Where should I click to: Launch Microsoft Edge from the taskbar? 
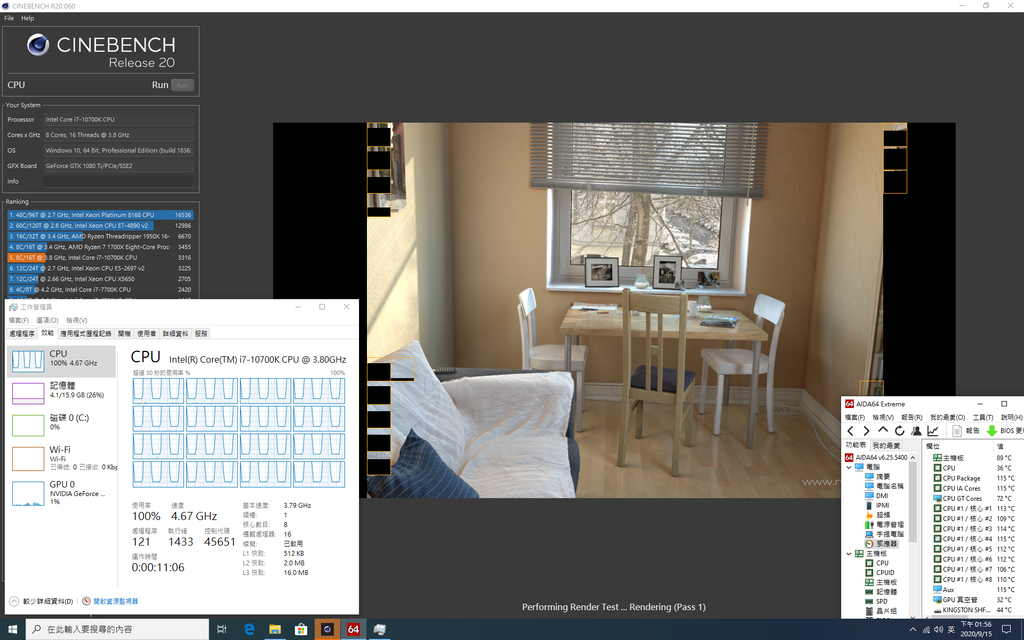[x=249, y=629]
